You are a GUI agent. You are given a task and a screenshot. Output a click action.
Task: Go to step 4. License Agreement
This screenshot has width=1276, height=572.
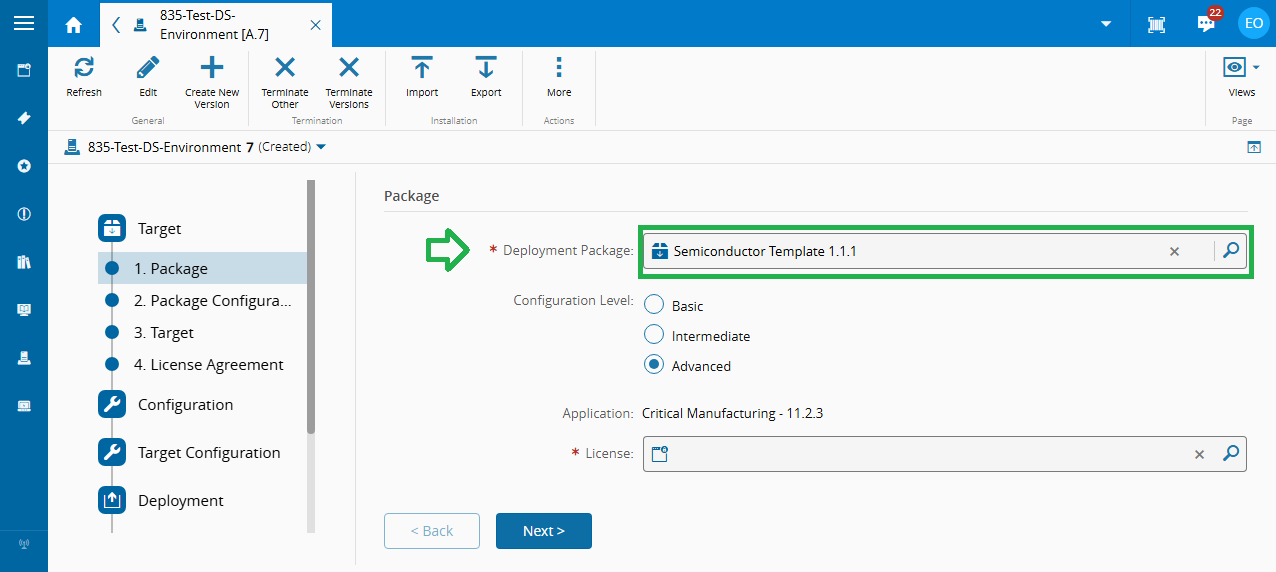tap(208, 364)
